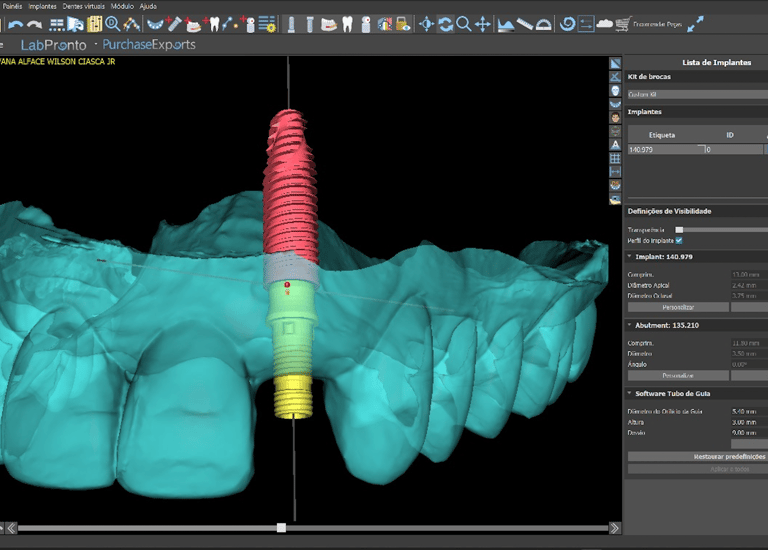Viewport: 768px width, 550px height.
Task: Collapse the Abutment: 135.210 section
Action: (x=630, y=325)
